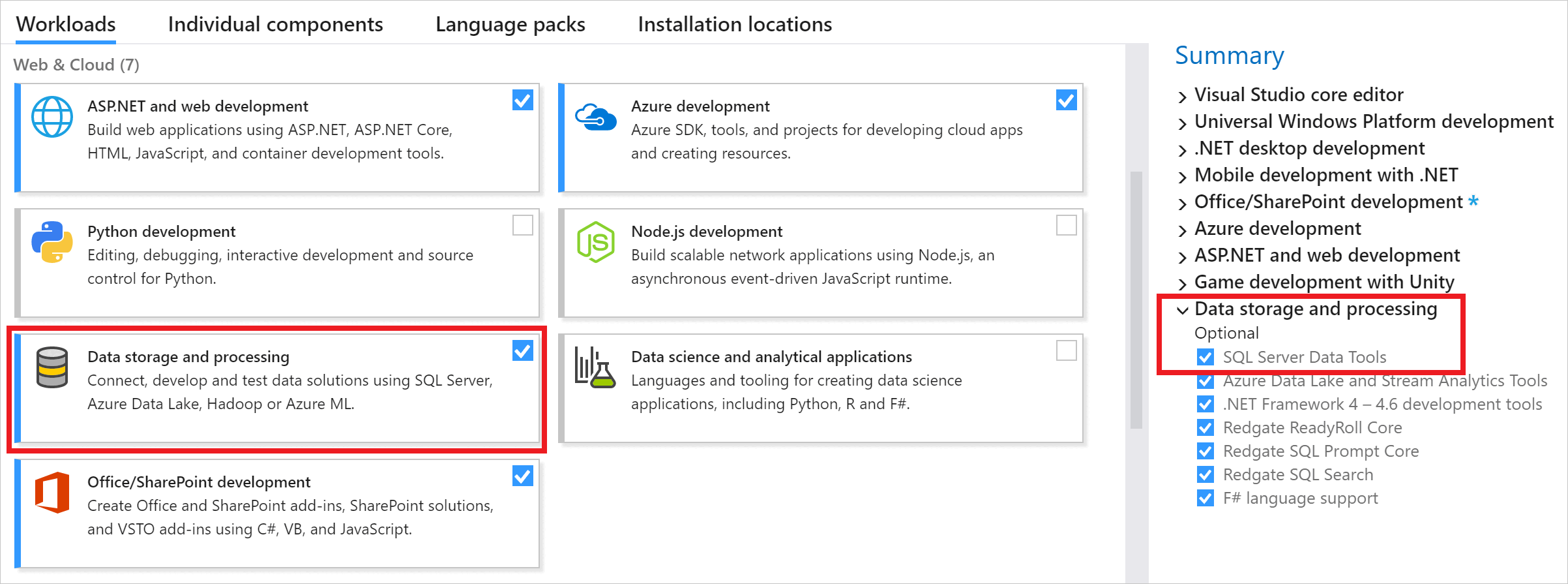The image size is (1568, 584).
Task: Uncheck the Redgate SQL Search component
Action: (x=1206, y=475)
